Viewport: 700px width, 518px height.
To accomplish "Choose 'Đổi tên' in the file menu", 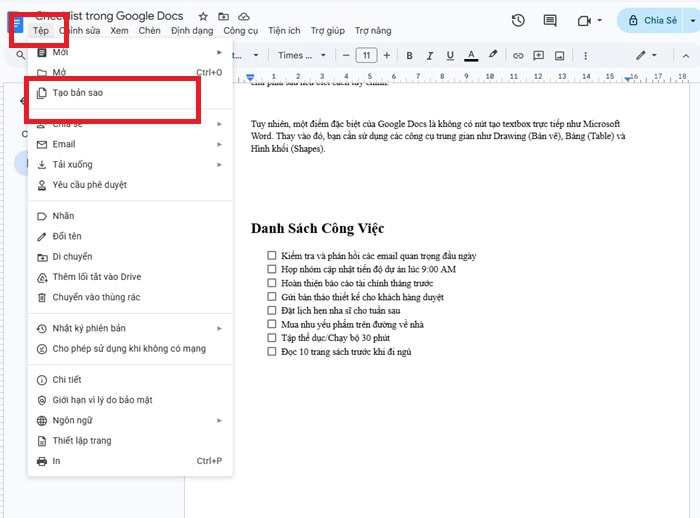I will (67, 236).
